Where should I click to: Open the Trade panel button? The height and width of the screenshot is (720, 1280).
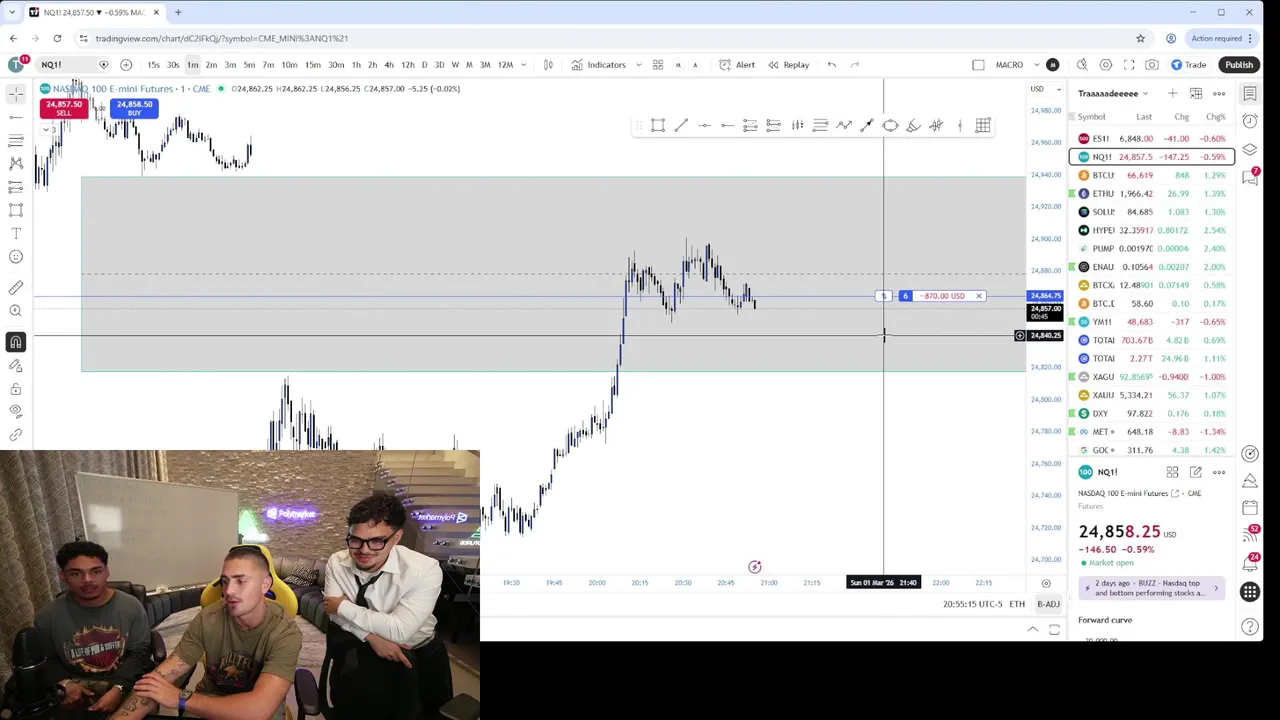[x=1188, y=65]
